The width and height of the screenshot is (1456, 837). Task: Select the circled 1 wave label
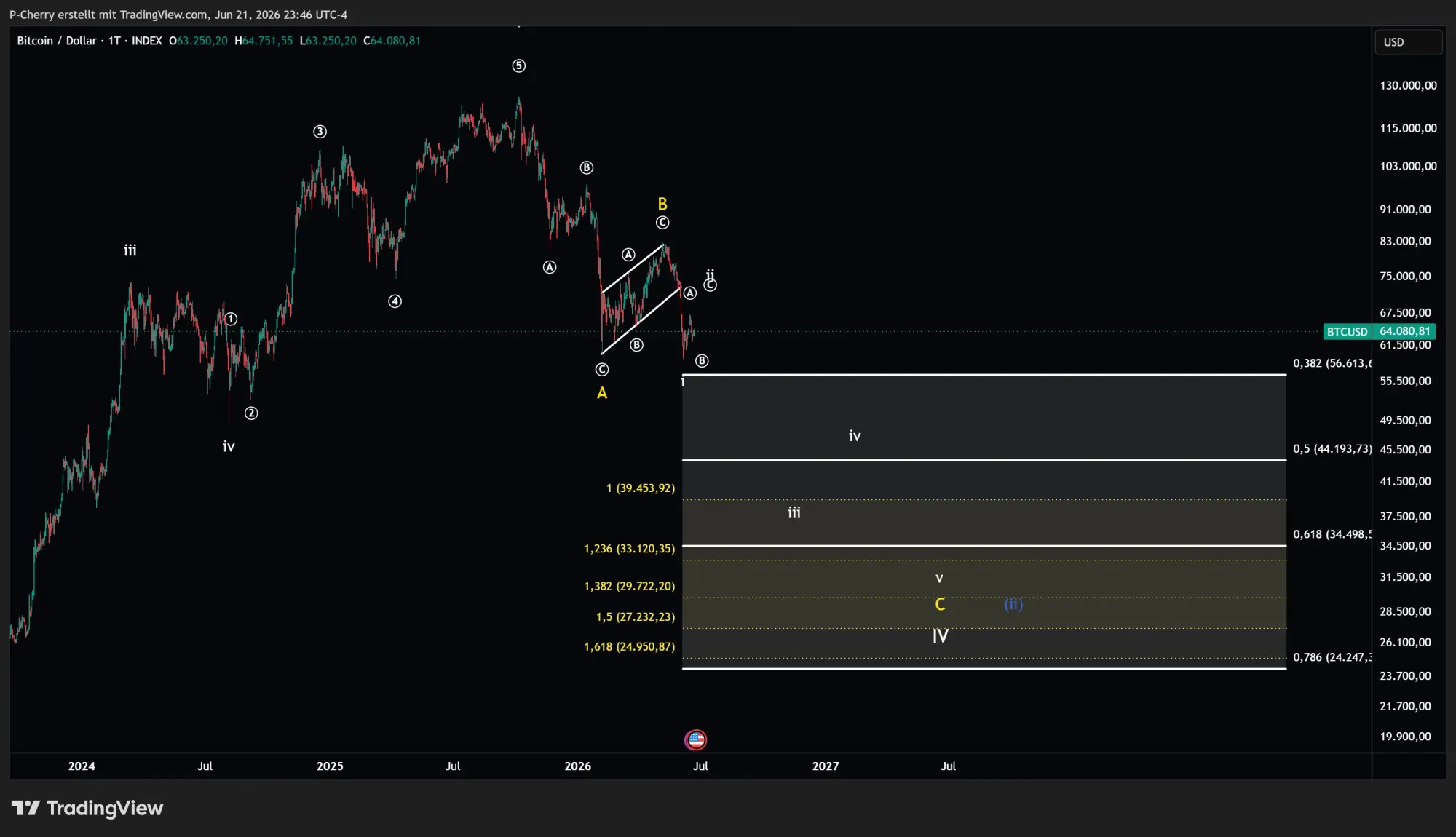[231, 319]
